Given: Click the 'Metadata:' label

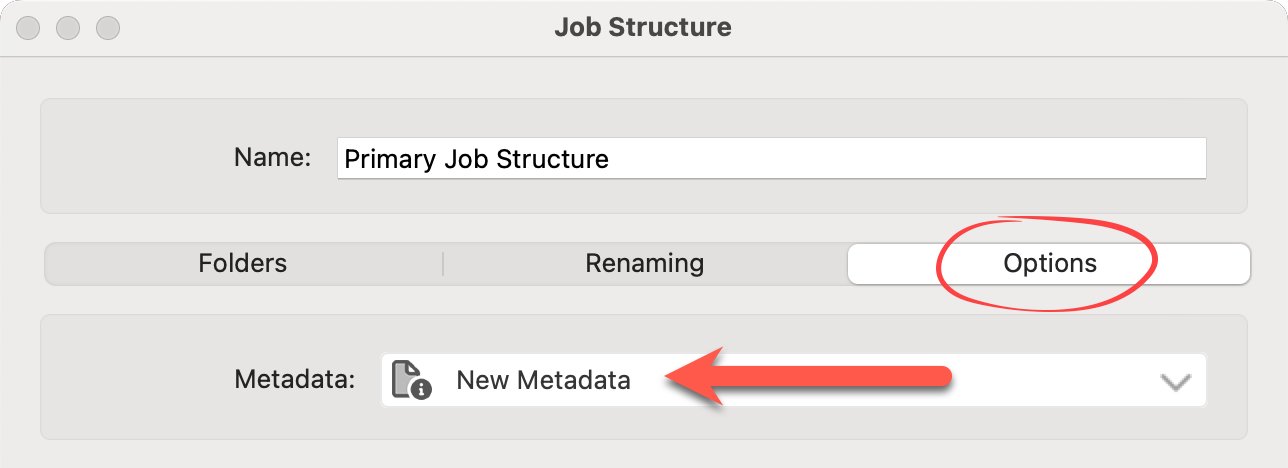Looking at the screenshot, I should click(295, 380).
